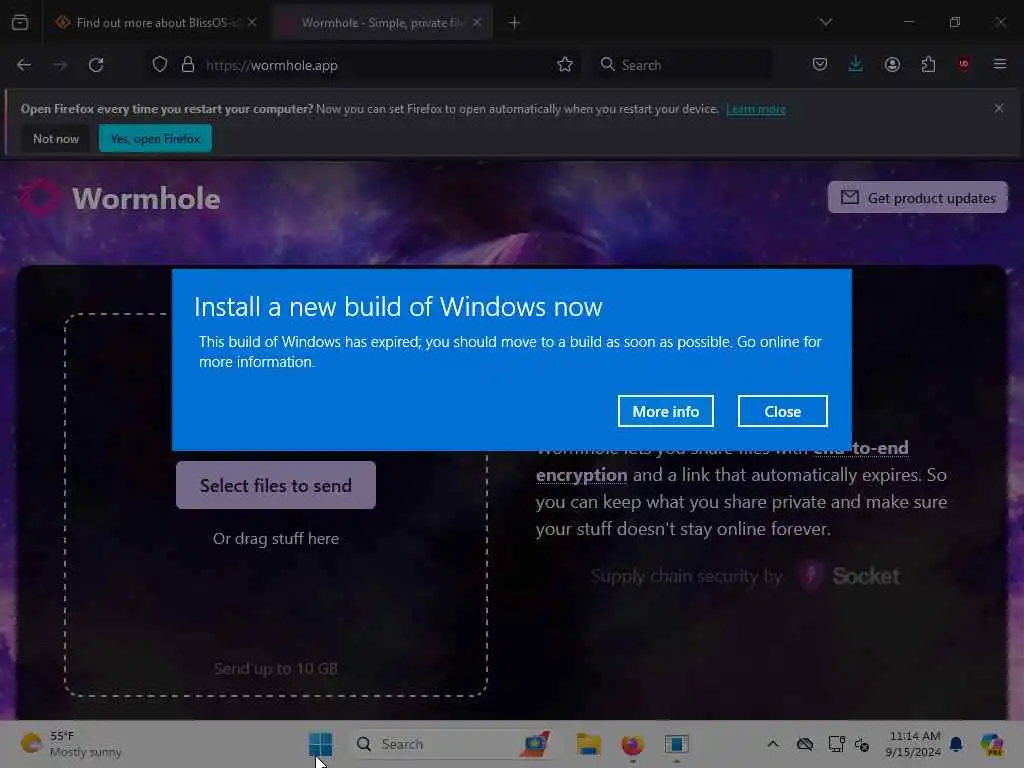The height and width of the screenshot is (768, 1024).
Task: Expand the list all tabs chevron
Action: (825, 23)
